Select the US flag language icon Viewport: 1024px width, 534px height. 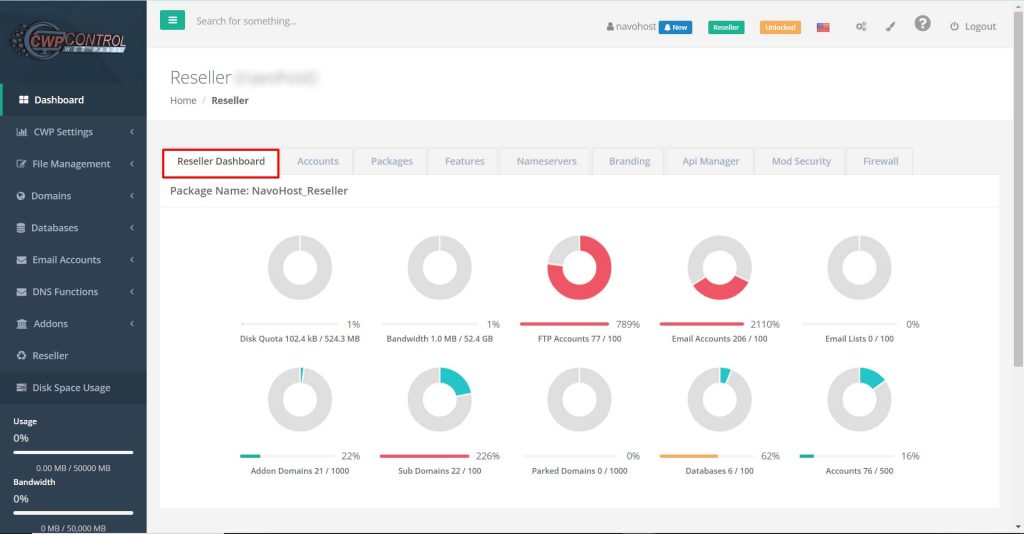(x=823, y=27)
